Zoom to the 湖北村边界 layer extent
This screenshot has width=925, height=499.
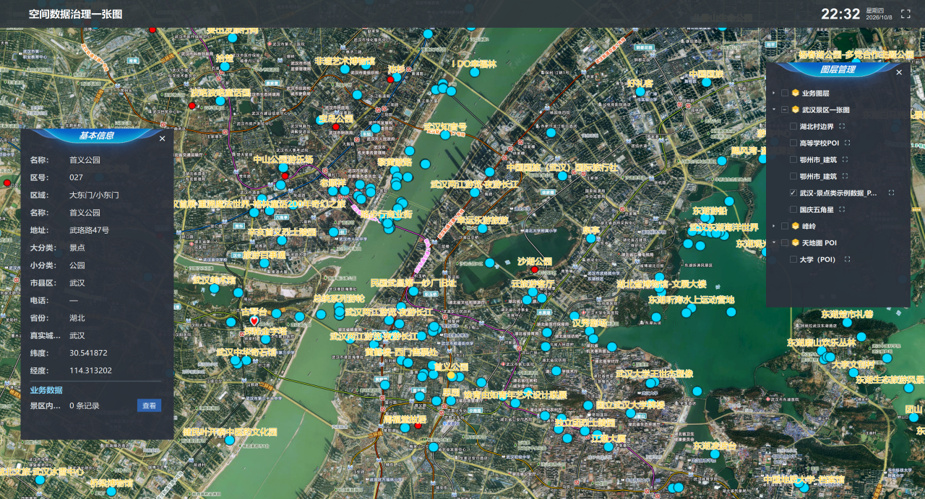(x=842, y=126)
